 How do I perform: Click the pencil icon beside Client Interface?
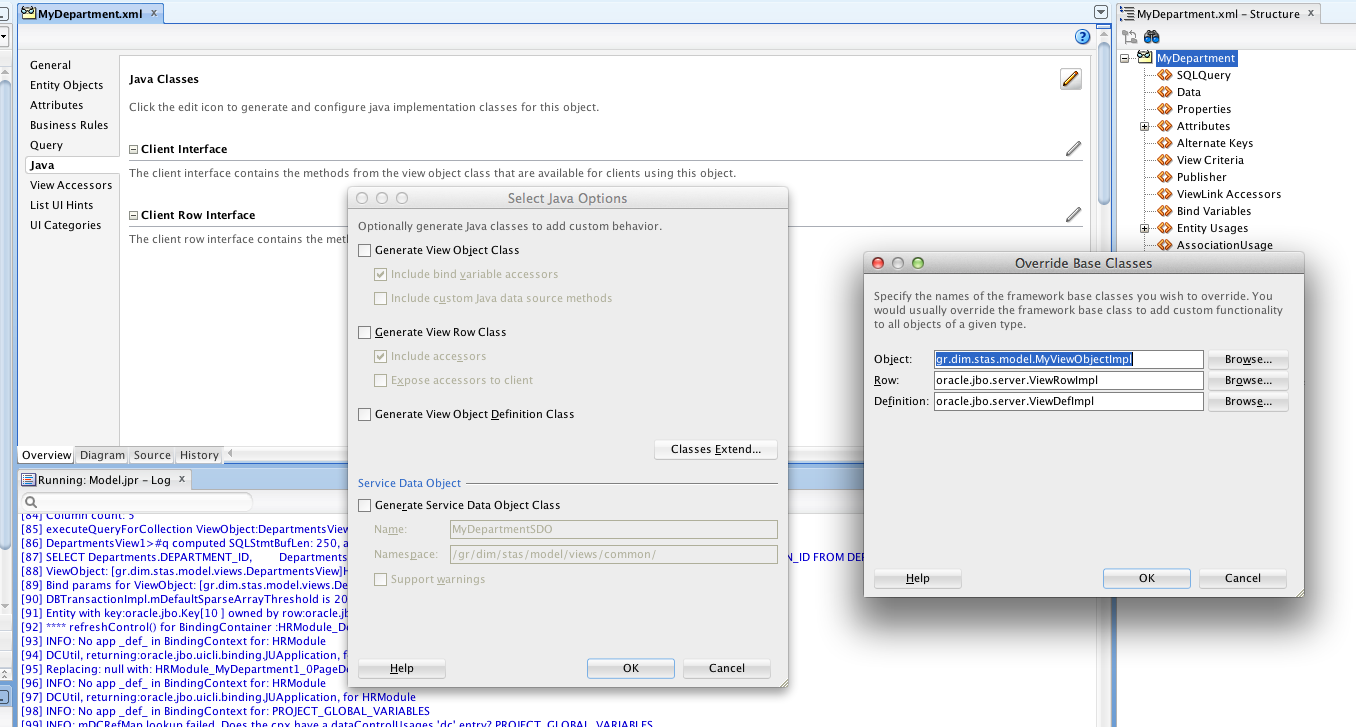[1073, 148]
